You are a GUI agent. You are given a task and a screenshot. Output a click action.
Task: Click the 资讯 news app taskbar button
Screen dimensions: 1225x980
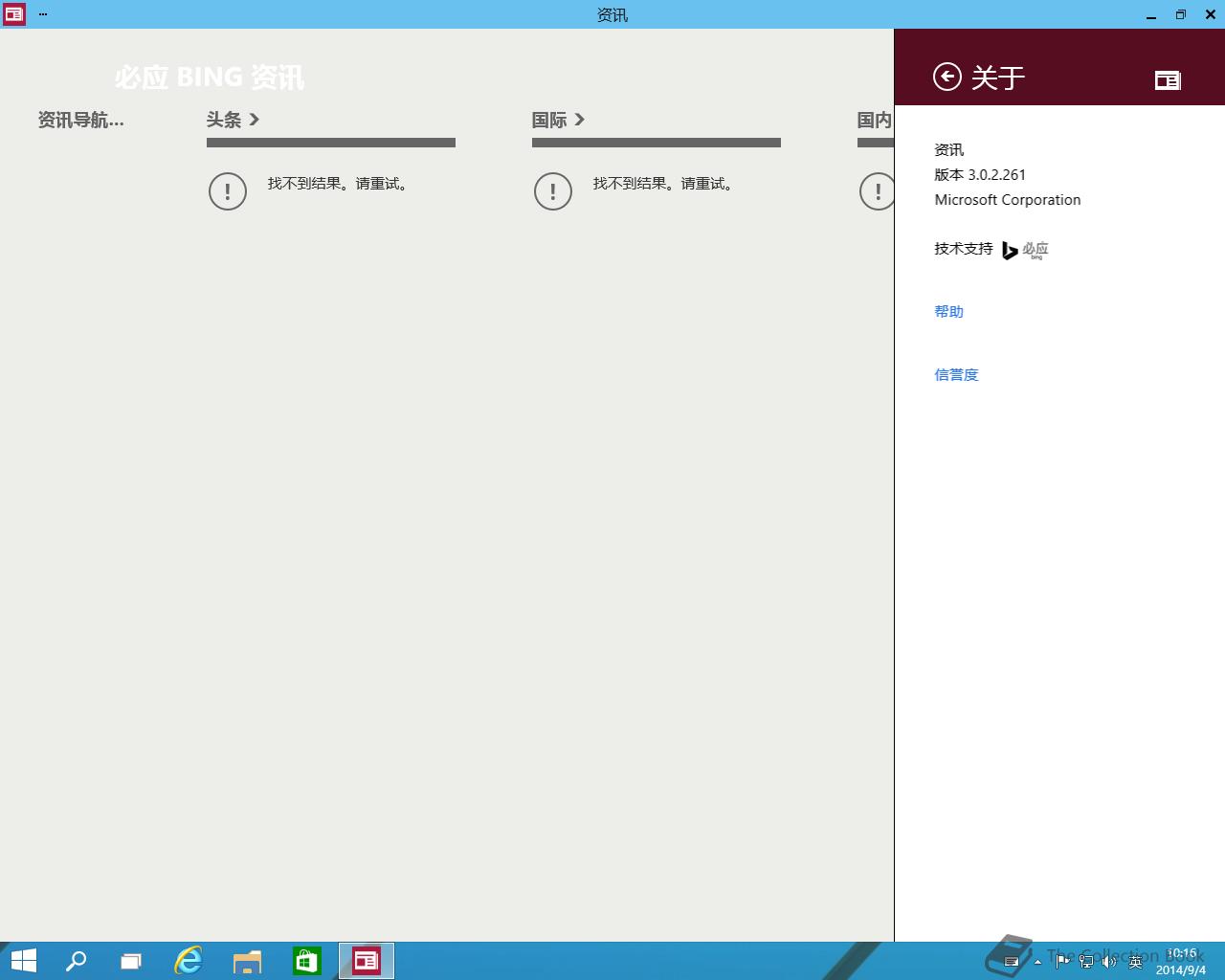point(367,961)
